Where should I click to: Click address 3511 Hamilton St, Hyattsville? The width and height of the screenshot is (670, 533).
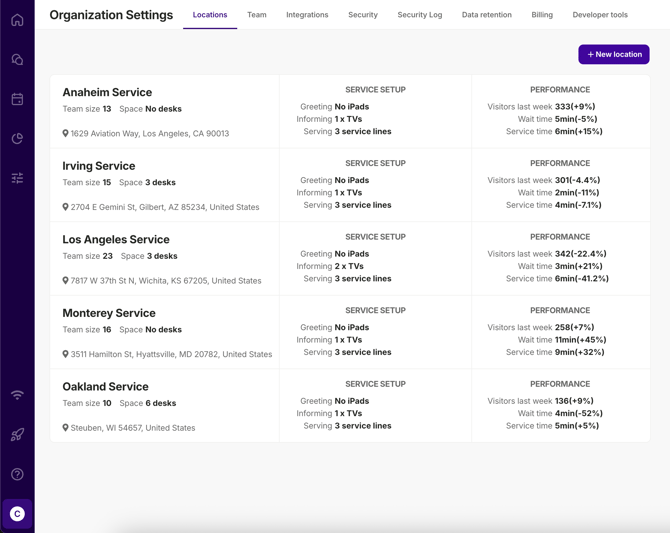click(x=171, y=354)
